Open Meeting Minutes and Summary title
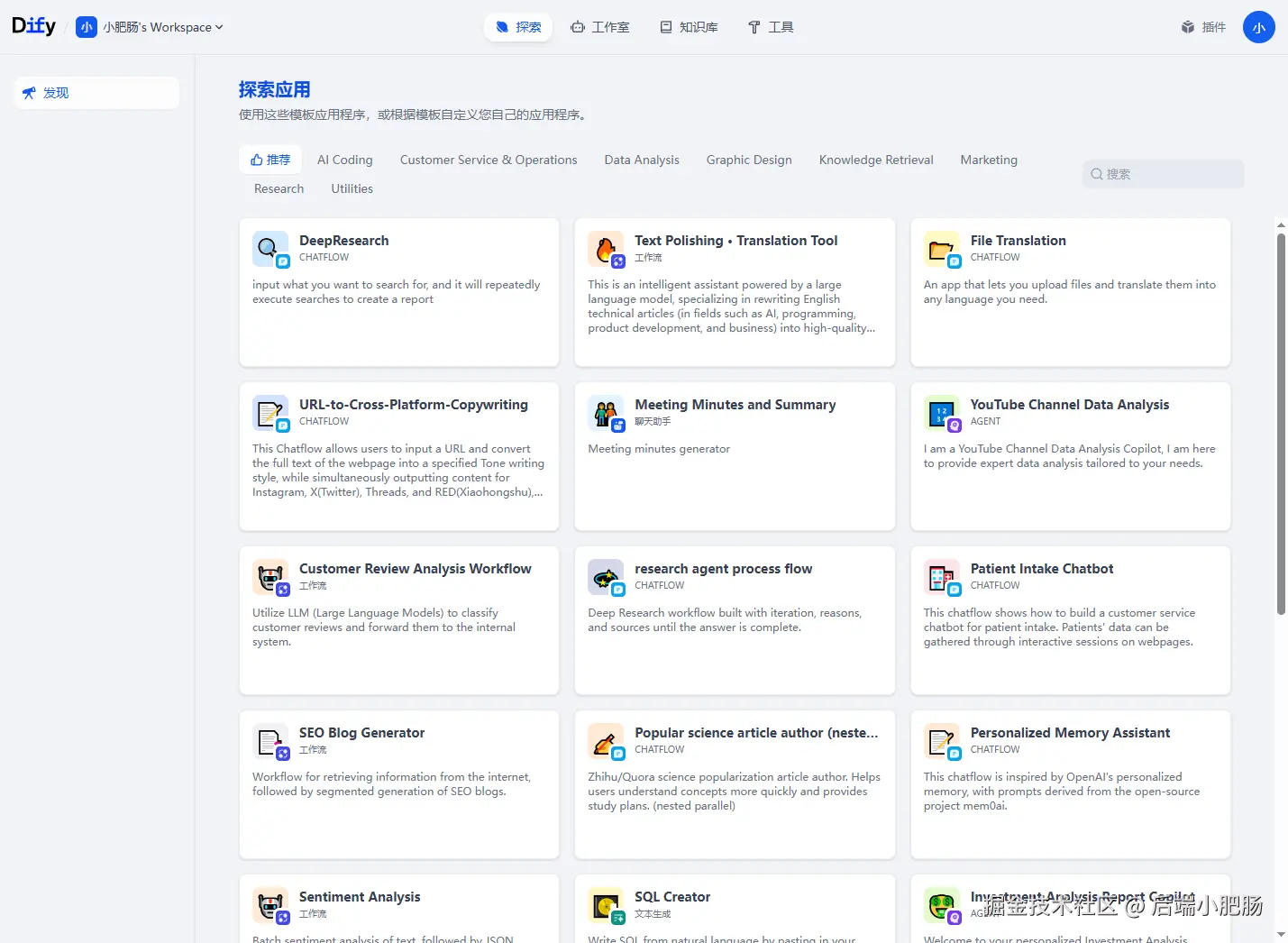The height and width of the screenshot is (943, 1288). click(735, 405)
